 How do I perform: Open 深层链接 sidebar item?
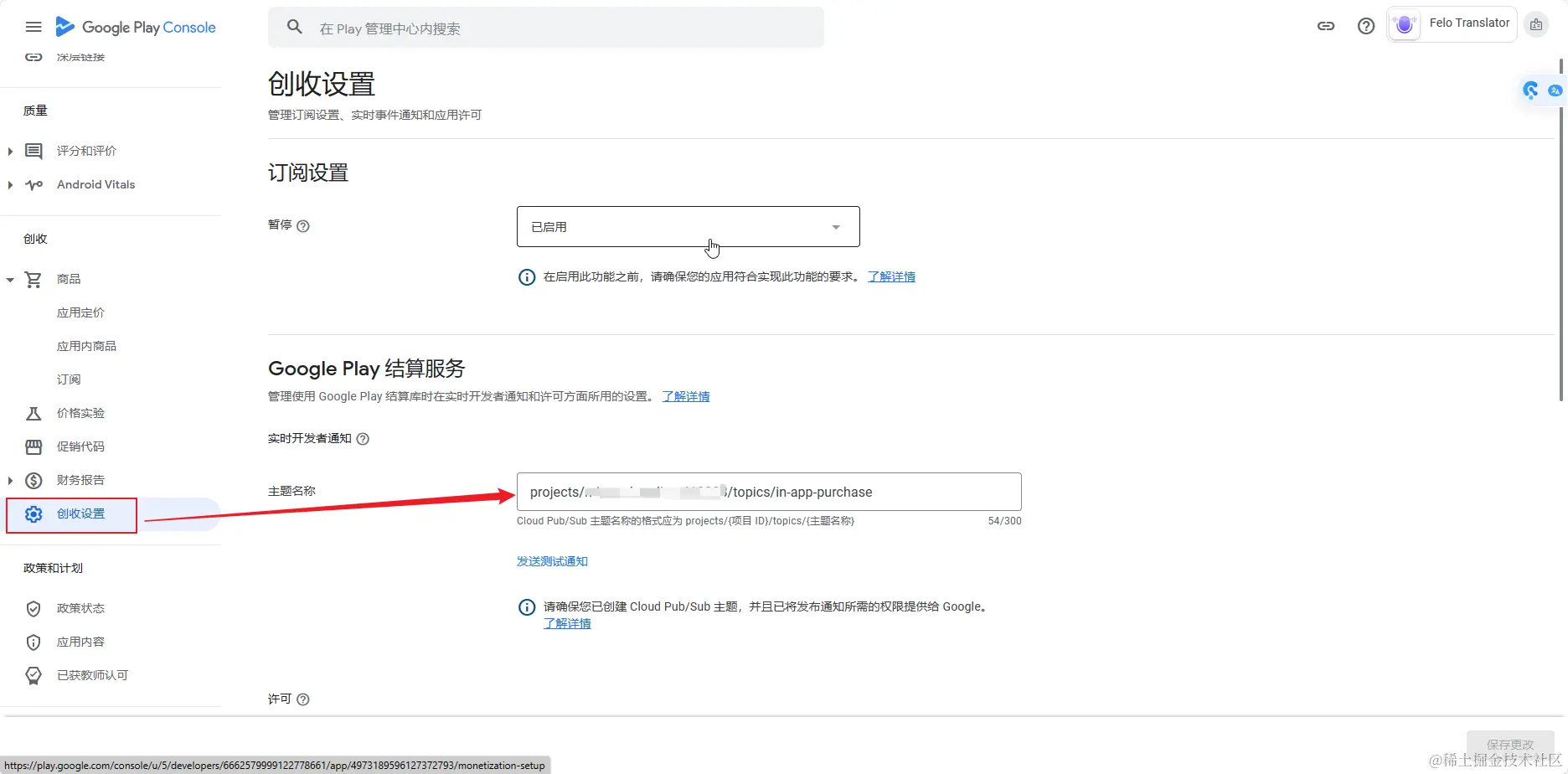pyautogui.click(x=81, y=57)
